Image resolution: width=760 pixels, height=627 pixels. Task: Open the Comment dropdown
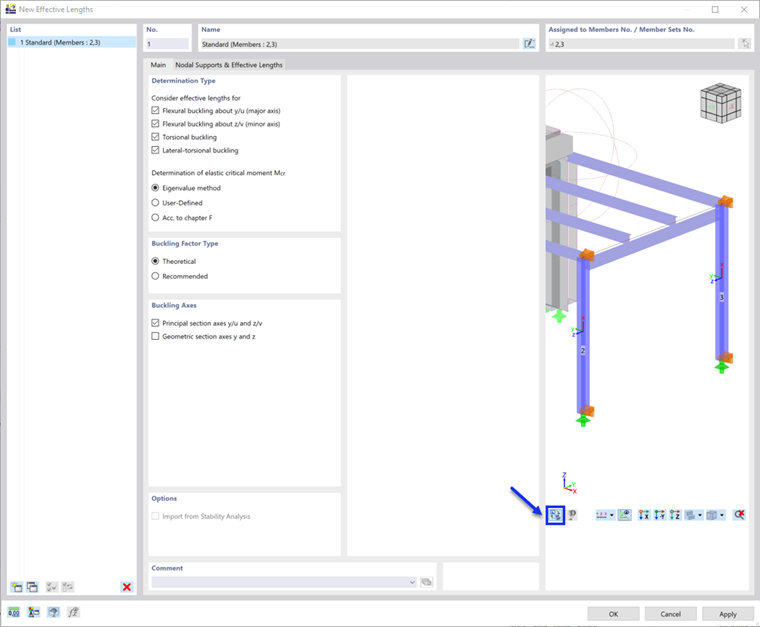coord(412,582)
